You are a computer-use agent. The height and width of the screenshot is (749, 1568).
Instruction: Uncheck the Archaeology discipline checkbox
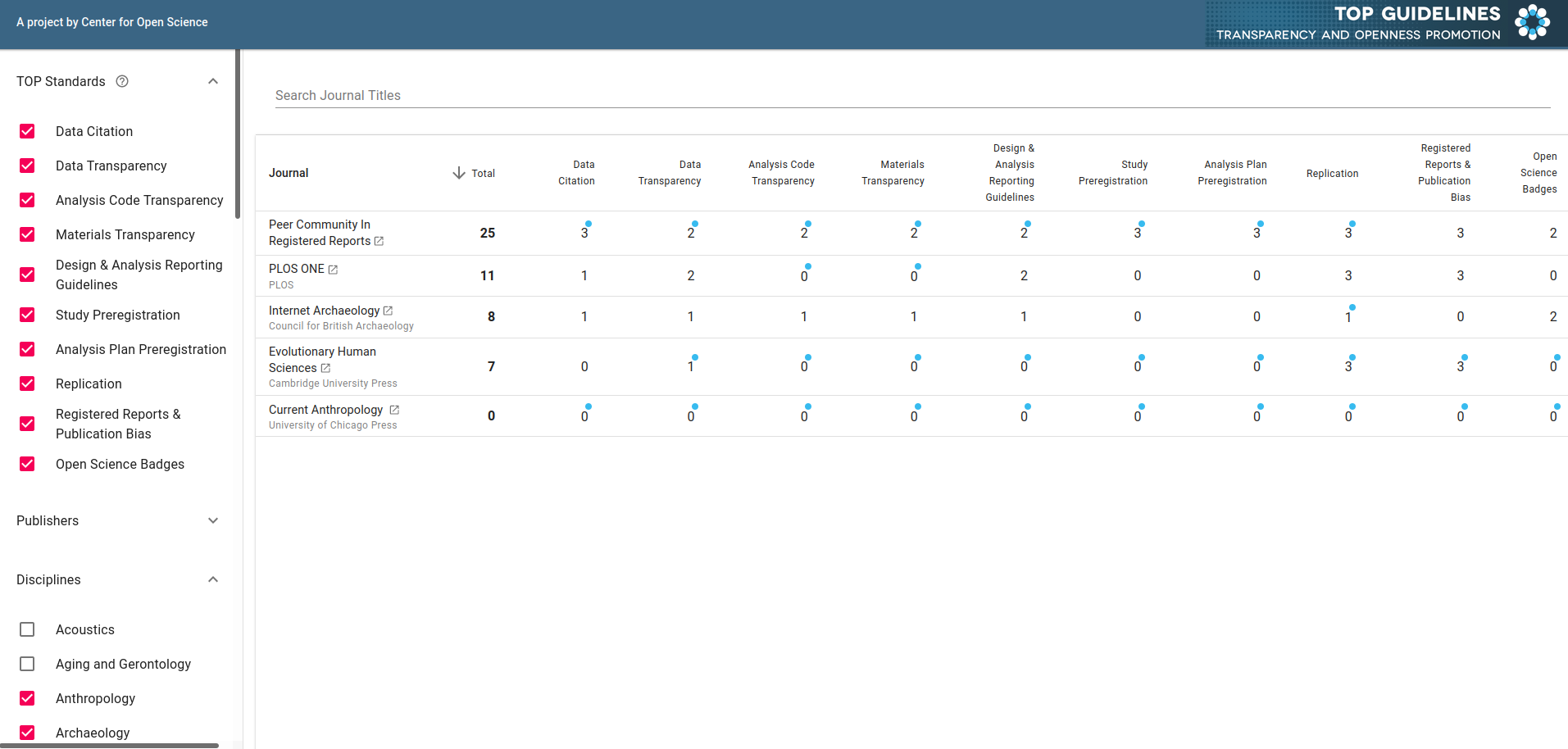tap(27, 733)
